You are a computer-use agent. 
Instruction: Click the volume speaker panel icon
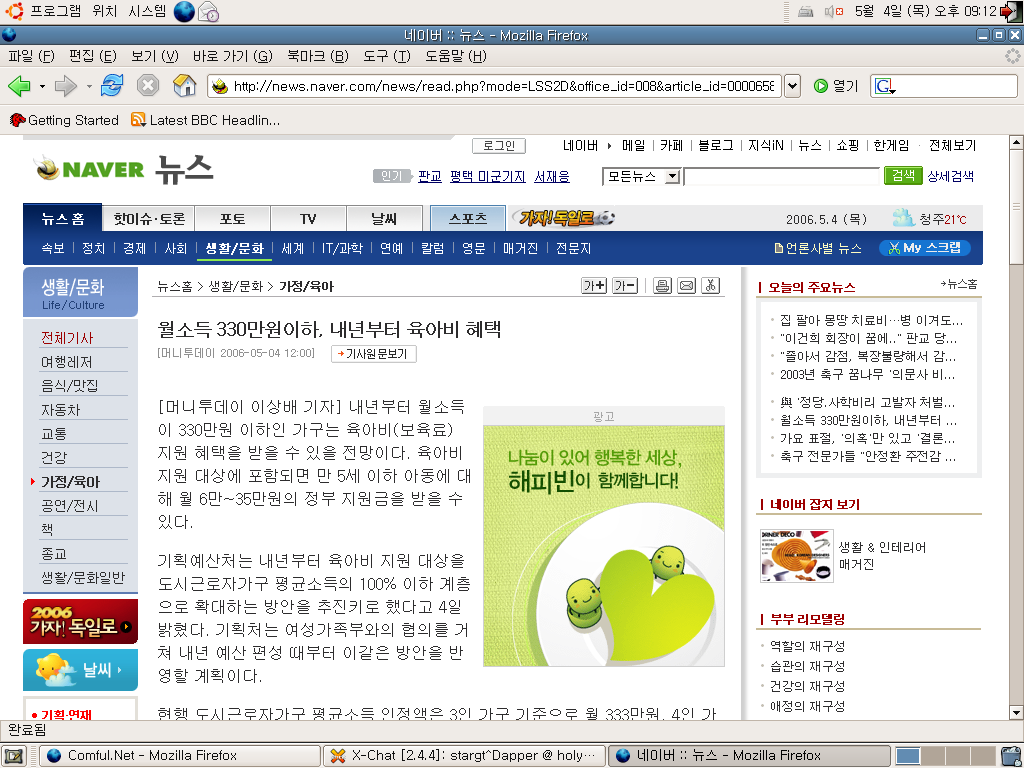click(834, 11)
